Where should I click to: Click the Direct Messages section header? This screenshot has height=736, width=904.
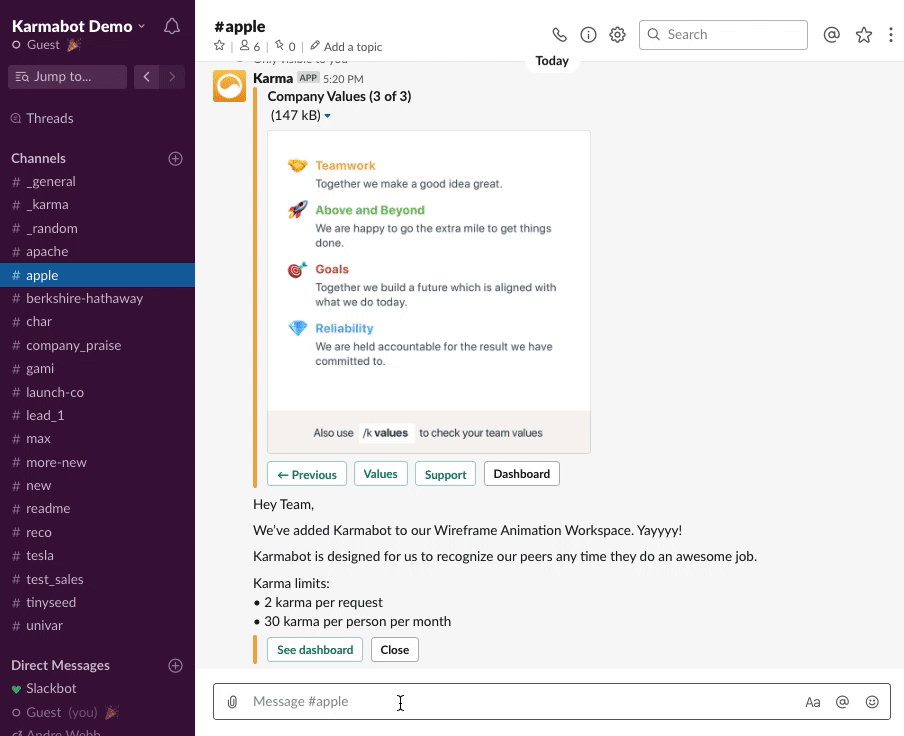(61, 665)
